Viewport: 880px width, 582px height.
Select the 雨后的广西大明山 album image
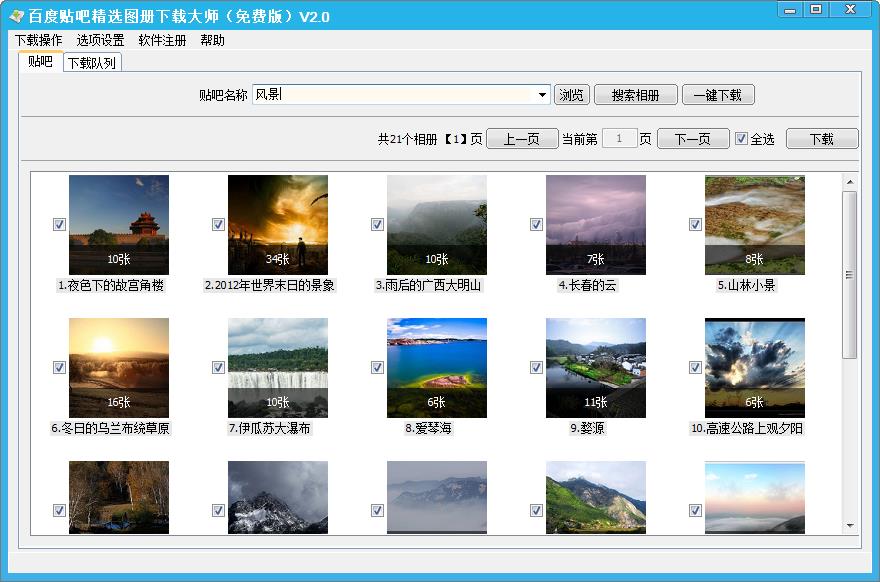437,224
